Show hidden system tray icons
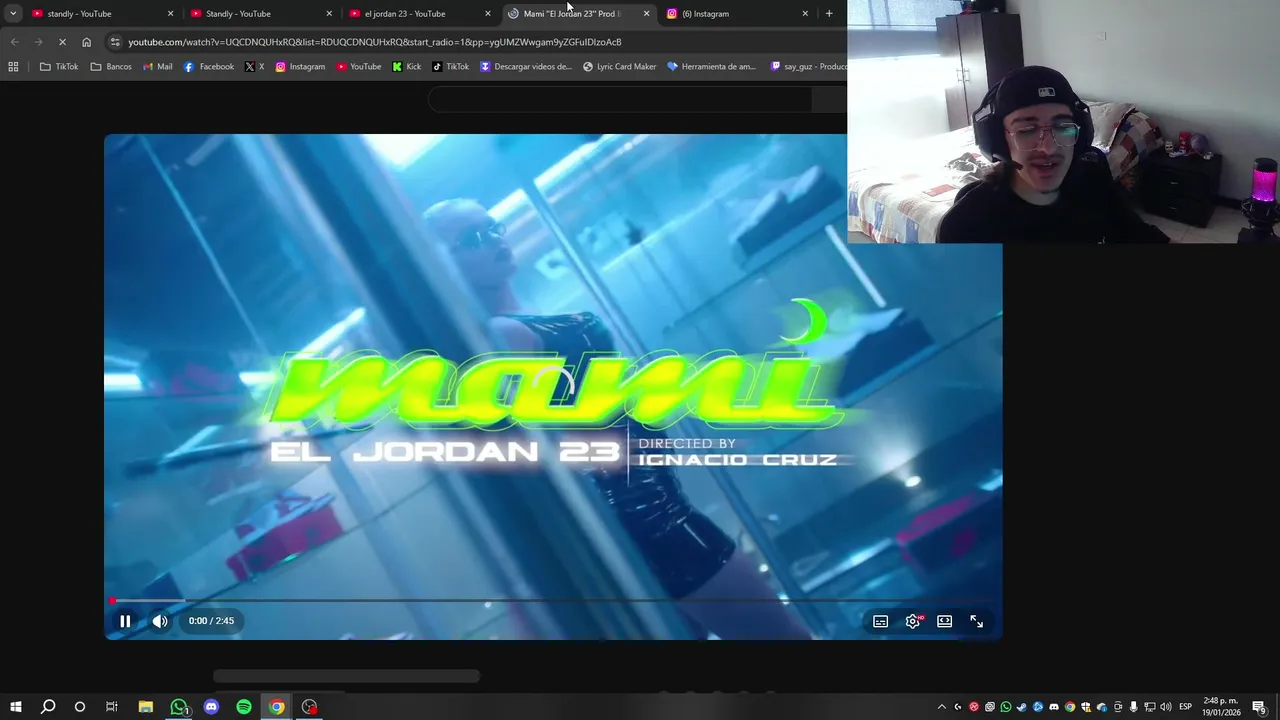The image size is (1280, 720). [x=941, y=707]
